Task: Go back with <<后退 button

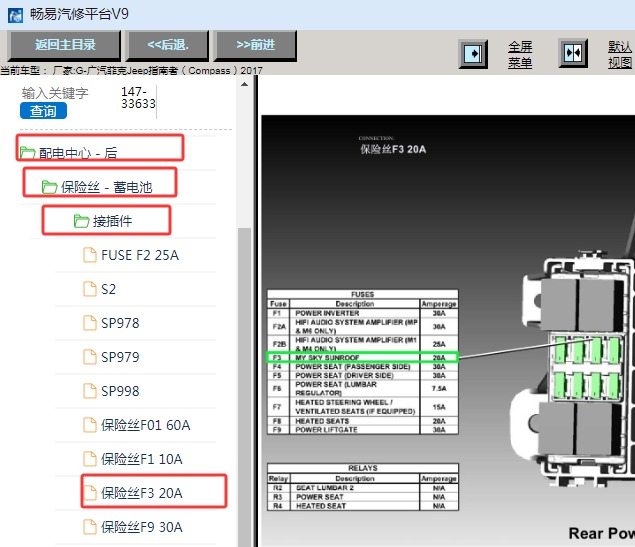Action: 168,45
